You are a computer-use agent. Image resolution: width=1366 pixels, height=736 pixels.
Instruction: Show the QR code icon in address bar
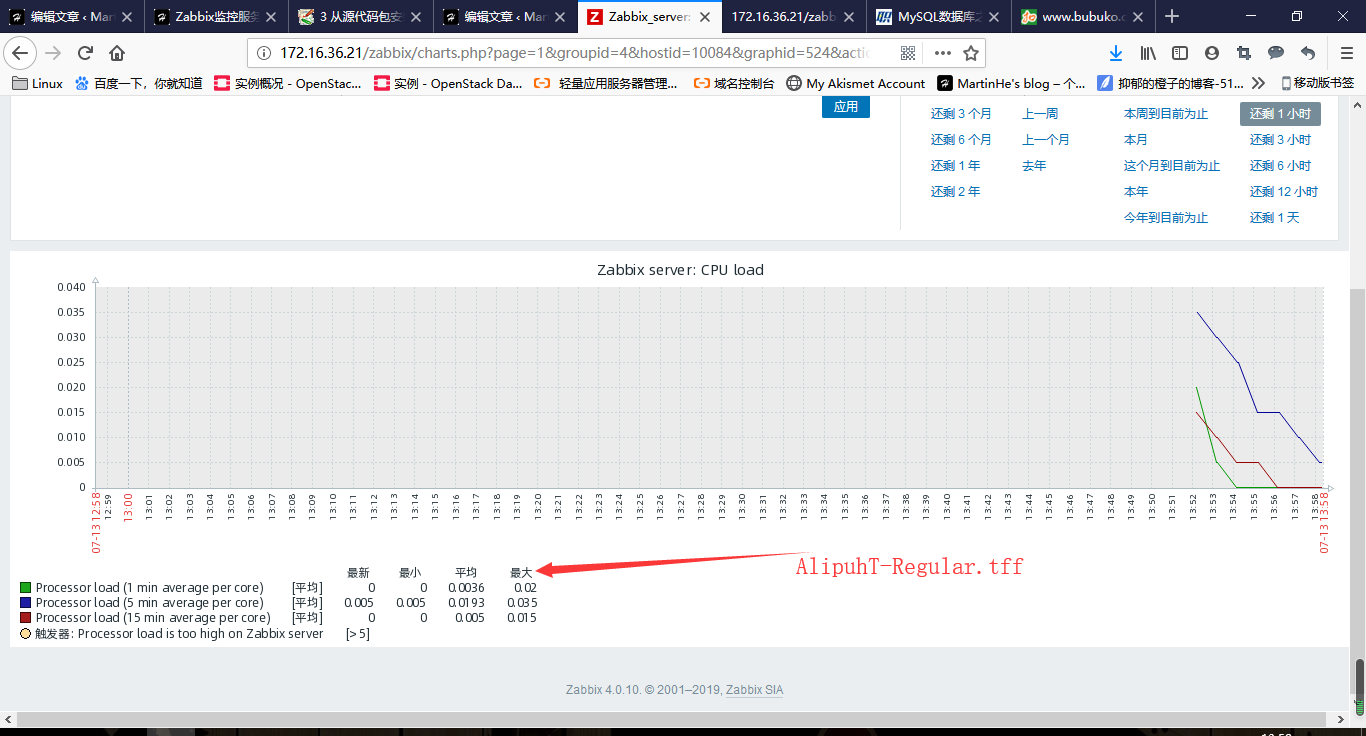[908, 53]
